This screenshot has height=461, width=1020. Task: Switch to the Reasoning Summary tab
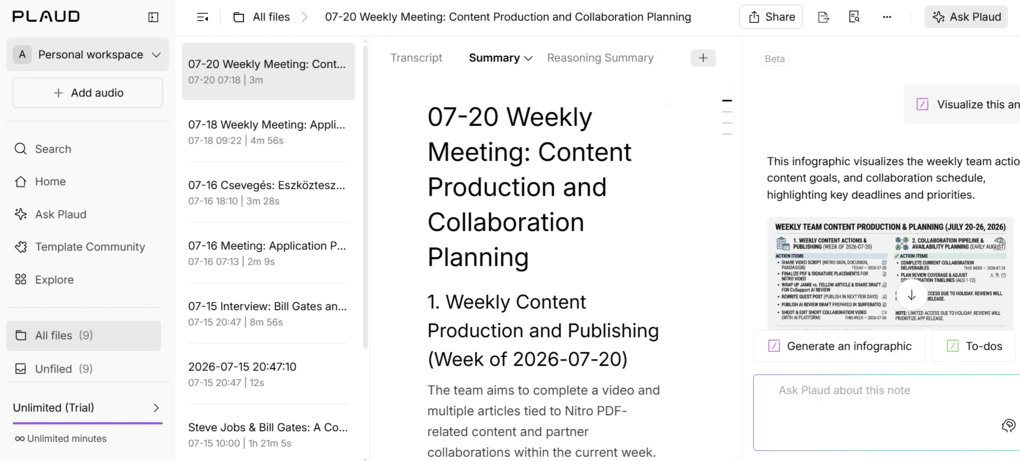pyautogui.click(x=600, y=58)
